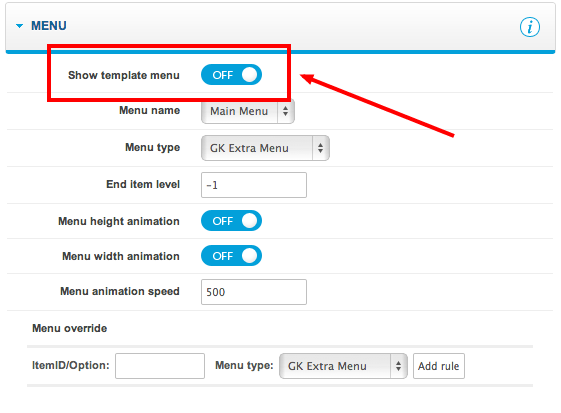The image size is (561, 413).
Task: Click the ItemID/Option text box
Action: pyautogui.click(x=160, y=366)
